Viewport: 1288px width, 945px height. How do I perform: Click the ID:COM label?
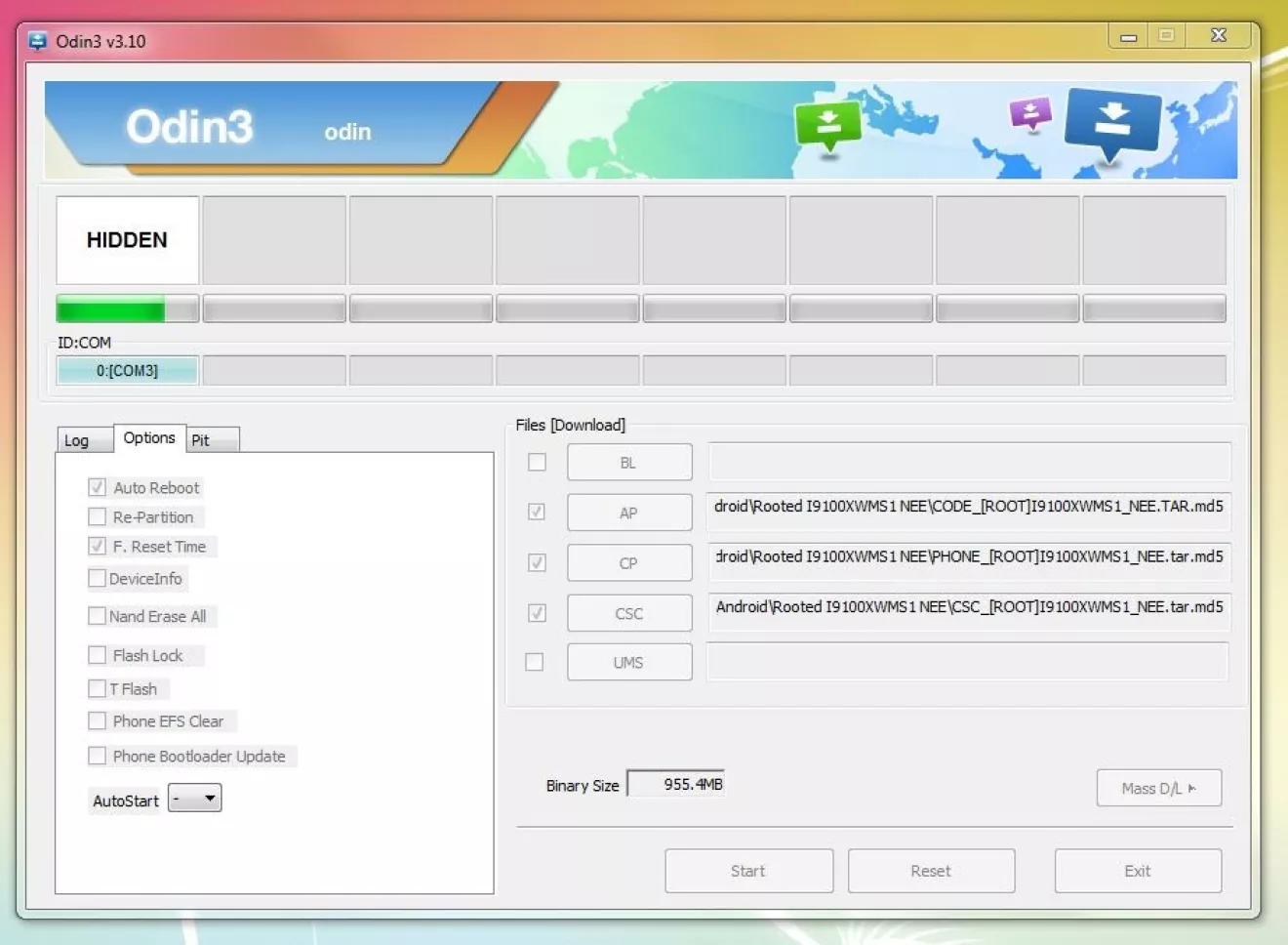click(x=84, y=343)
